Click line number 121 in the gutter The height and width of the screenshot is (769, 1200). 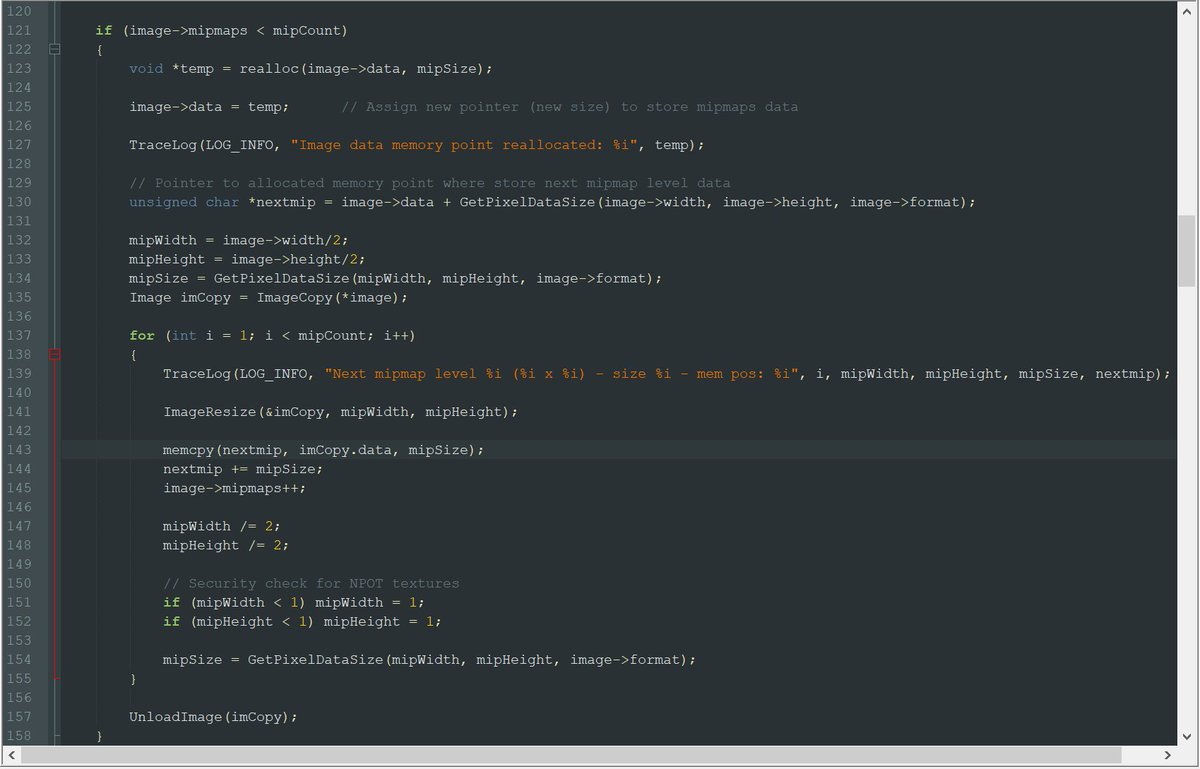(19, 30)
